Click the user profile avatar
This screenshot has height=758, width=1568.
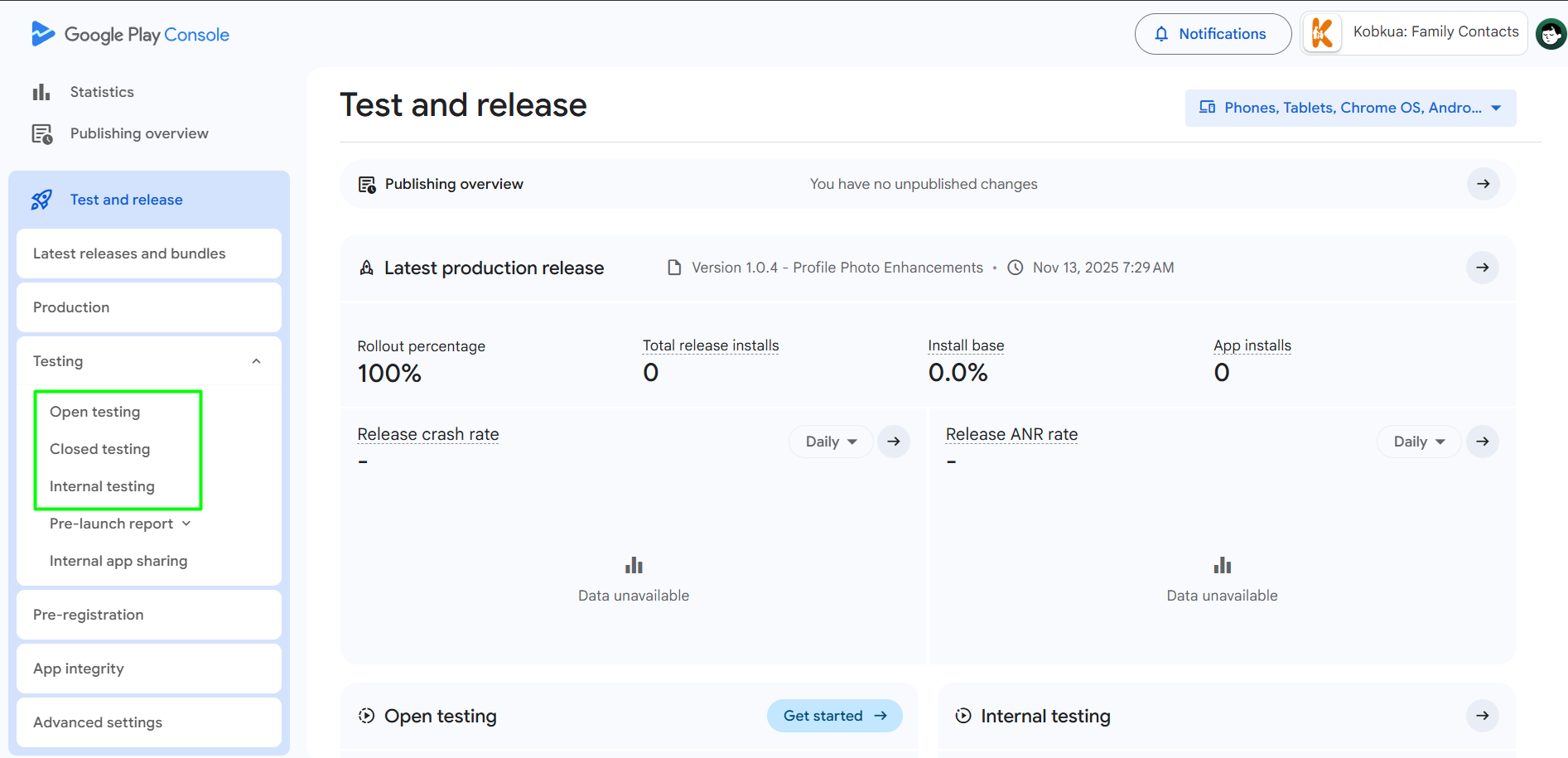(x=1550, y=34)
